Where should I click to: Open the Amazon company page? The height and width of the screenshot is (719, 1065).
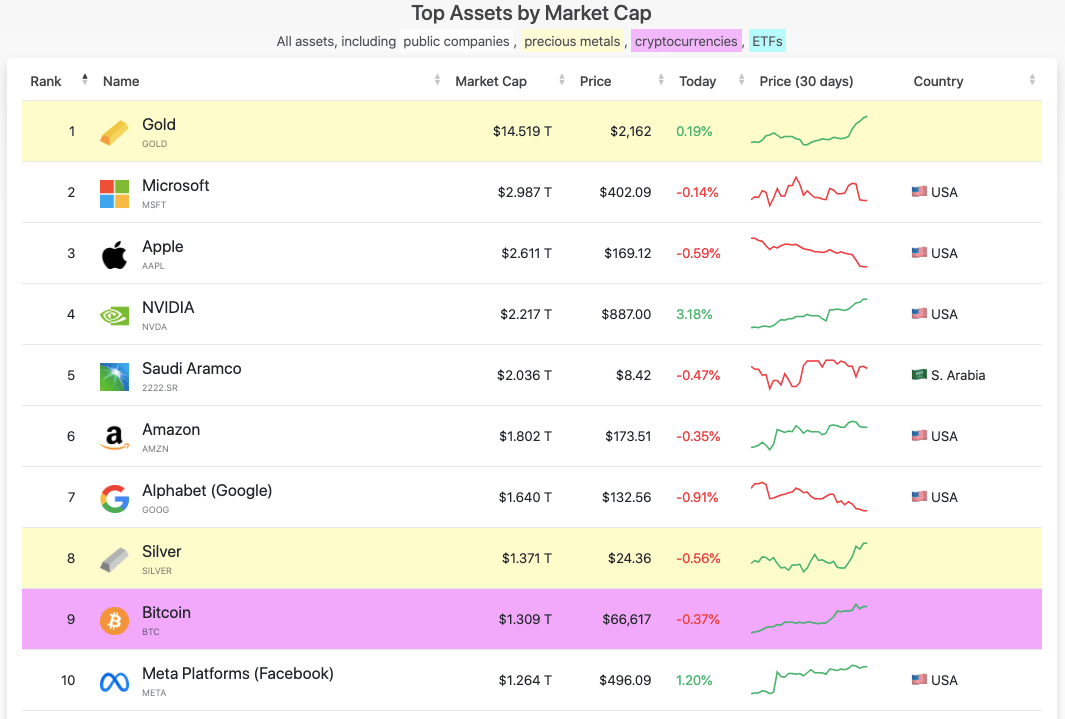point(171,430)
